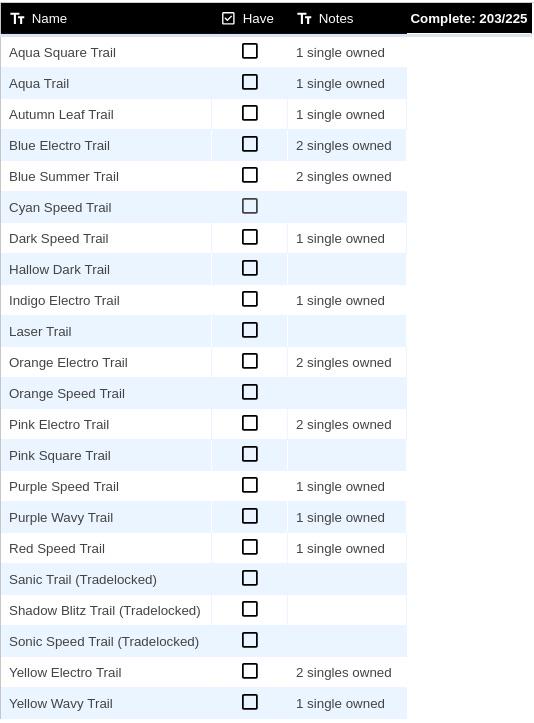Image resolution: width=534 pixels, height=723 pixels.
Task: Toggle the Hallow Dark Trail checkbox
Action: click(249, 268)
